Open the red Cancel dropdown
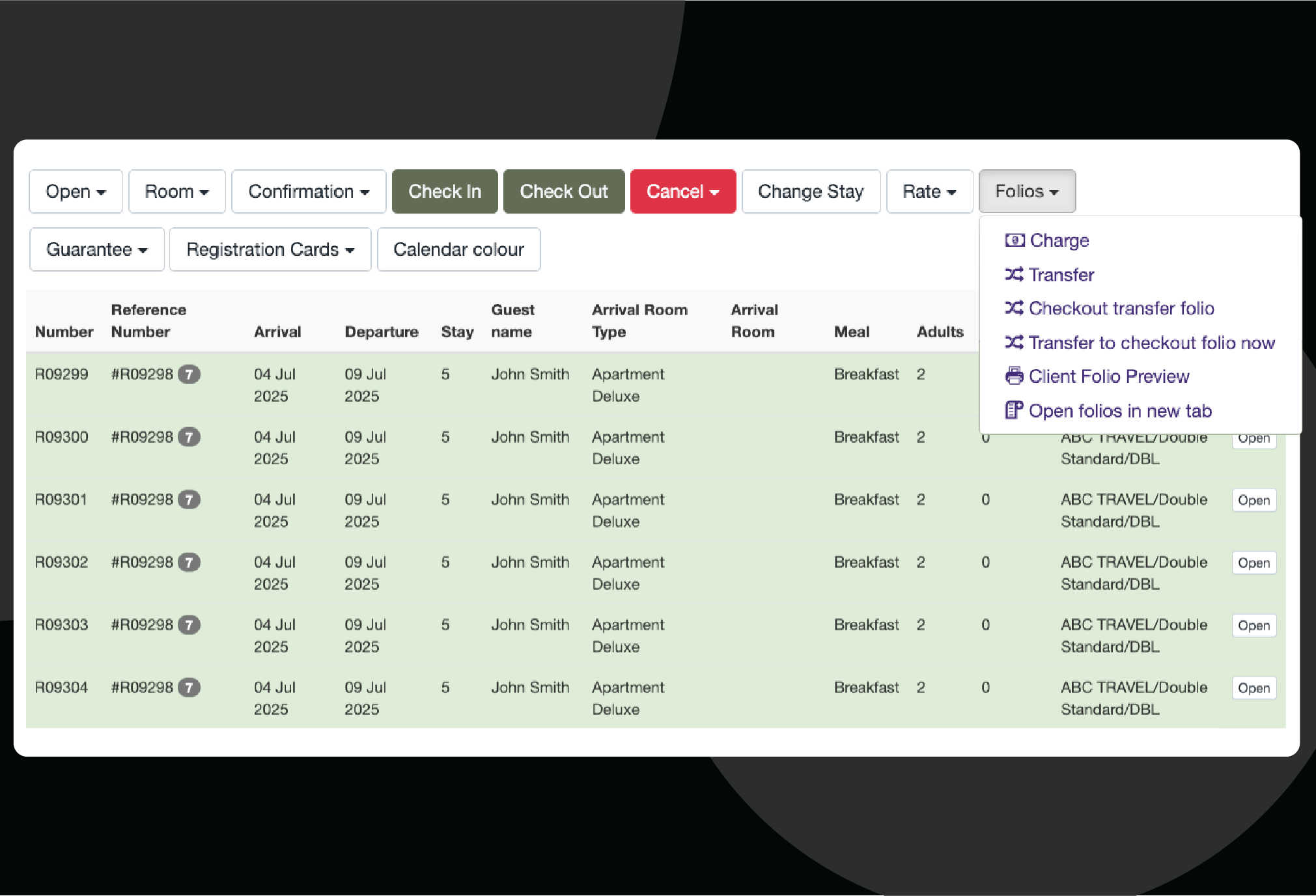Screen dimensions: 1316x896 coord(682,191)
